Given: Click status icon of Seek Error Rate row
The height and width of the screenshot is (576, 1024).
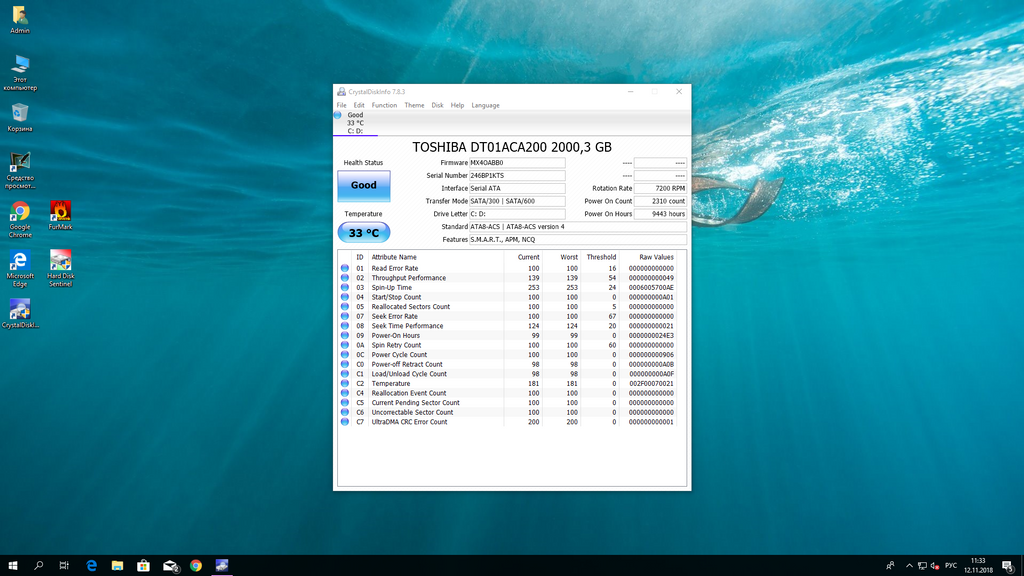Looking at the screenshot, I should point(345,316).
